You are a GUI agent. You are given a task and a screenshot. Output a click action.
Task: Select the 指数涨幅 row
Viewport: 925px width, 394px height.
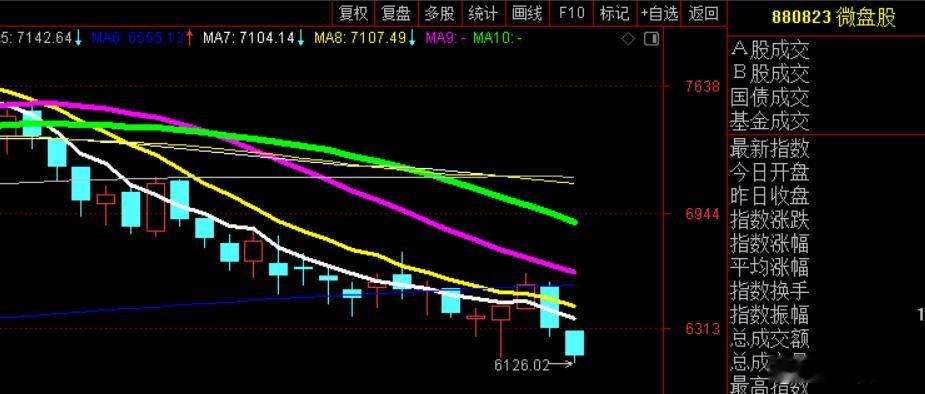click(x=770, y=243)
